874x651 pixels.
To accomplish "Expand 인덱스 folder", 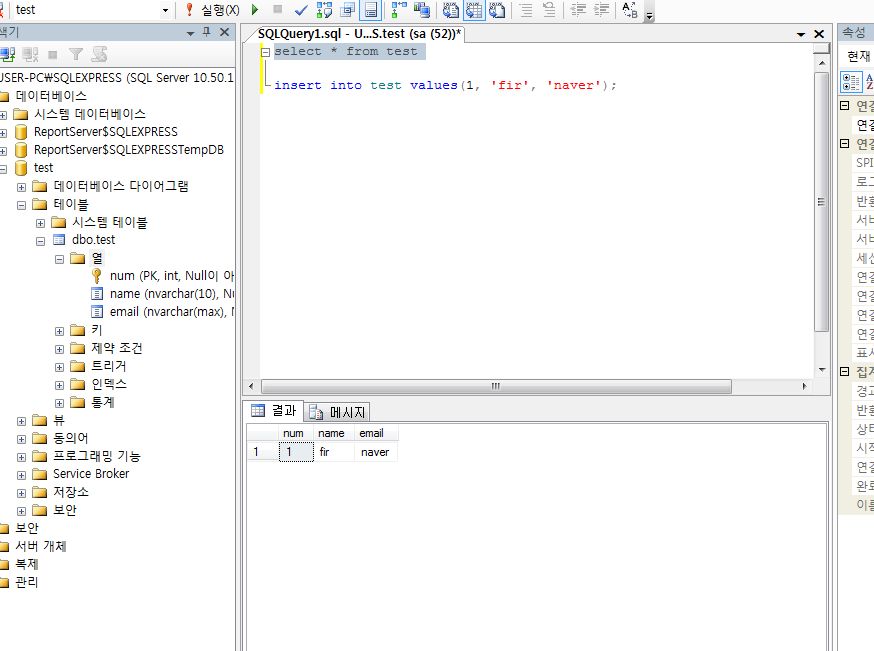I will coord(59,385).
